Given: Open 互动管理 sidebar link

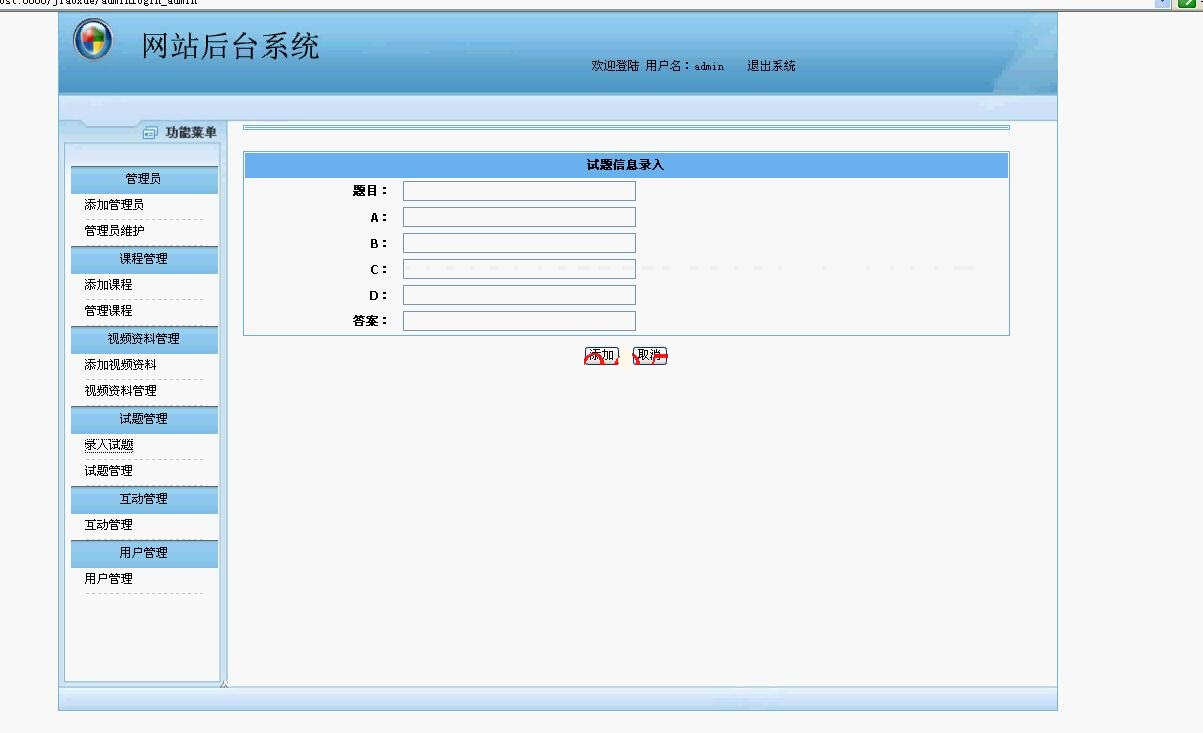Looking at the screenshot, I should [108, 525].
